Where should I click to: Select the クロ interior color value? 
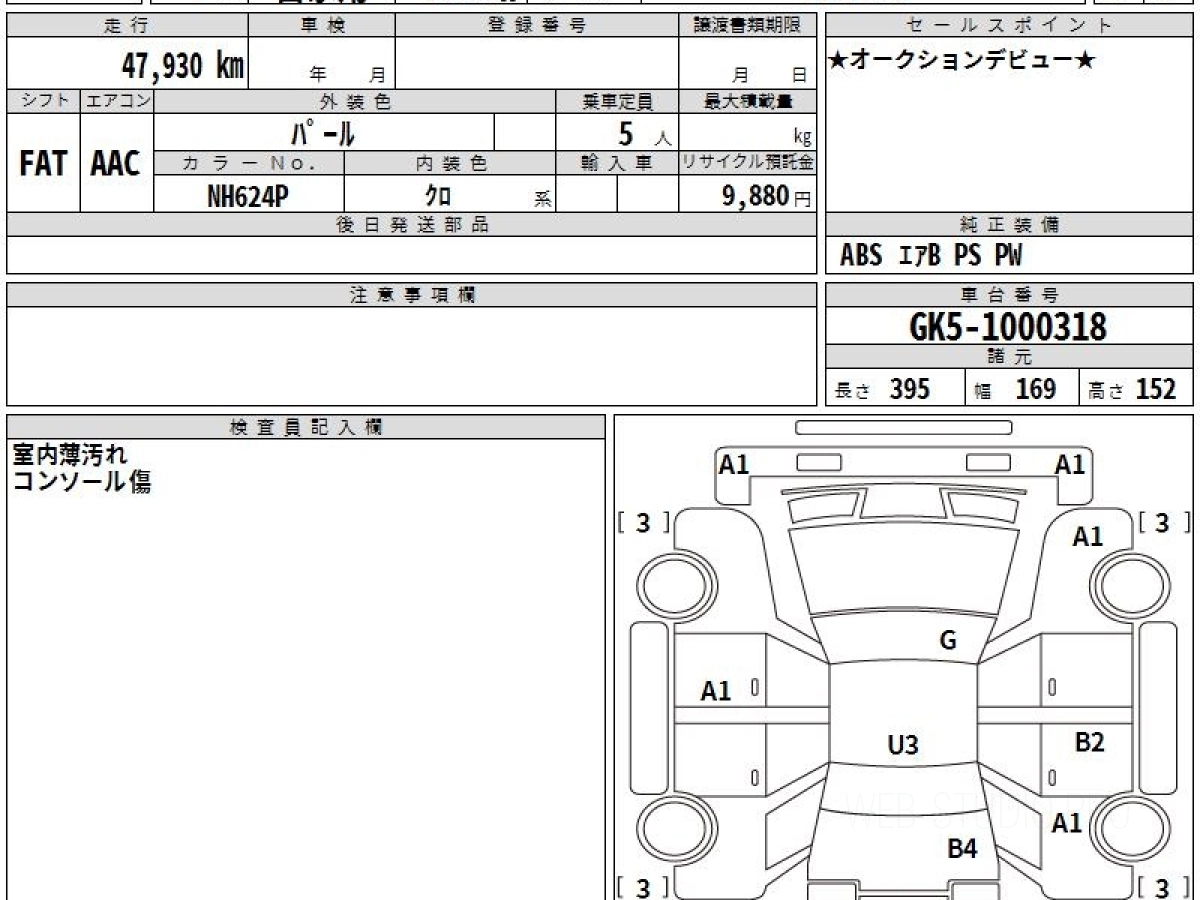click(438, 196)
